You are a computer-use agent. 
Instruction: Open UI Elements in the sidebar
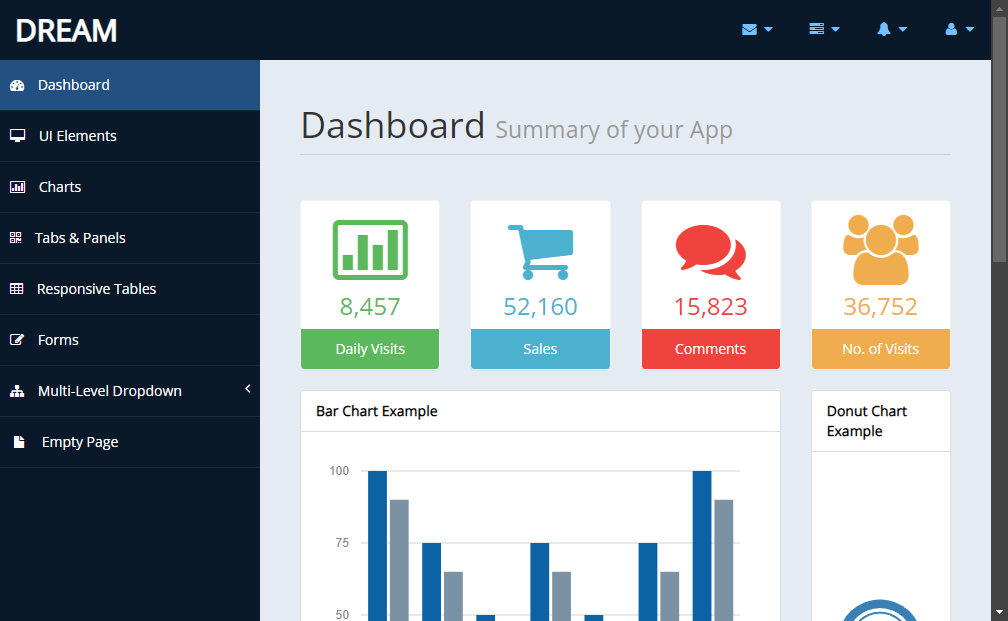coord(130,136)
